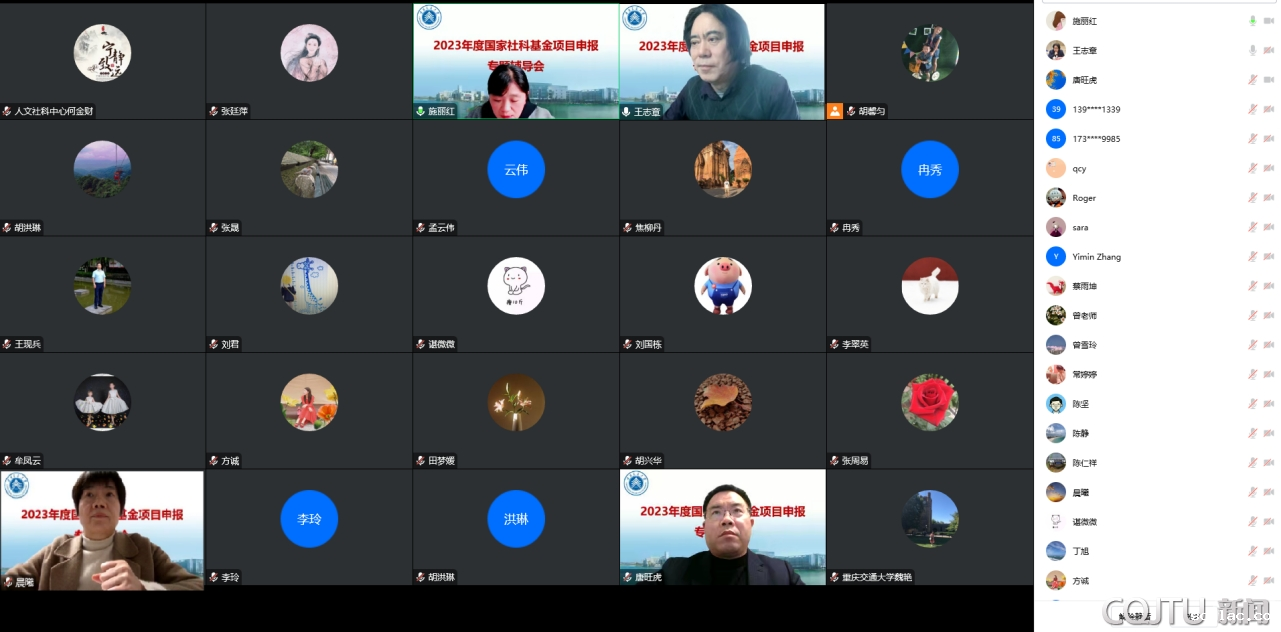
Task: Select 唐旺虎's video tile
Action: click(722, 527)
